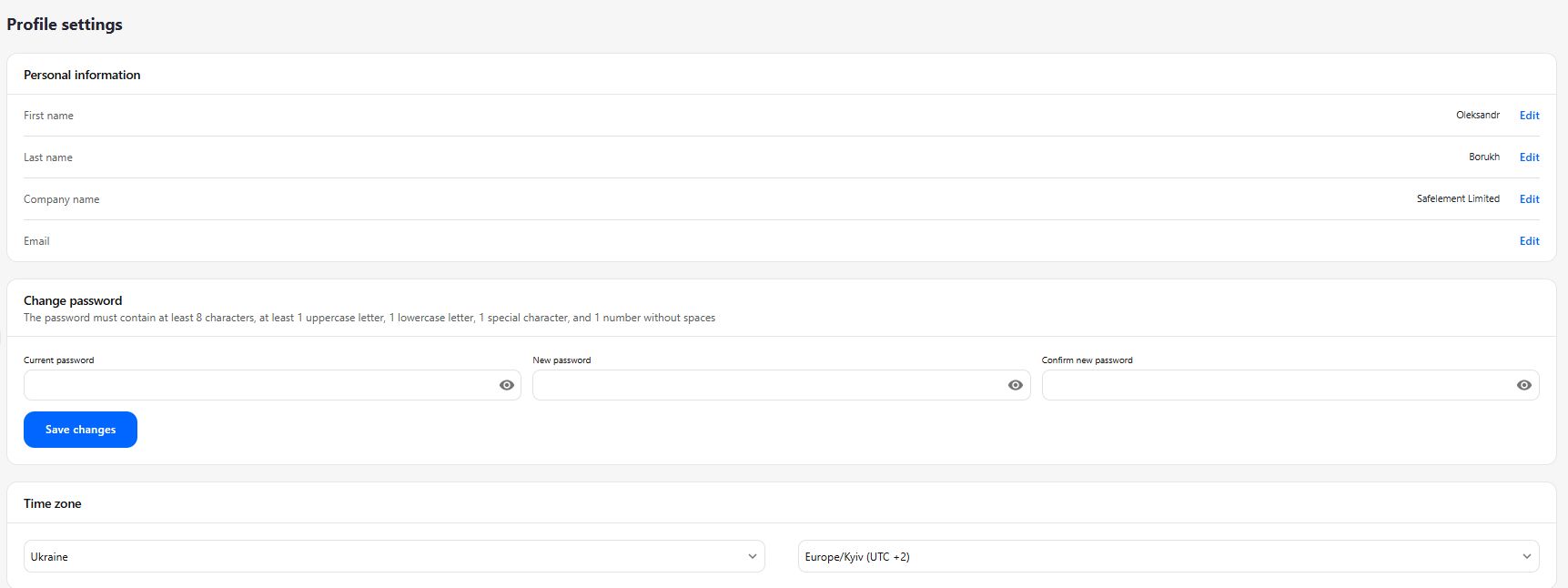This screenshot has height=588, width=1568.
Task: Show the current password with eye icon
Action: click(x=507, y=385)
